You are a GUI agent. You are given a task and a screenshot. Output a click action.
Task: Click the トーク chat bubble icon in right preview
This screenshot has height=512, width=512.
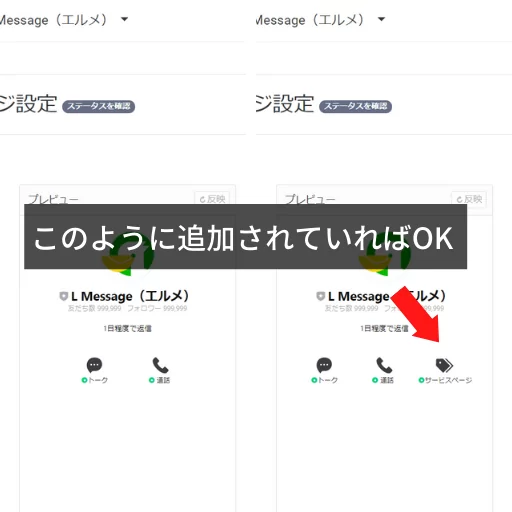pyautogui.click(x=324, y=365)
